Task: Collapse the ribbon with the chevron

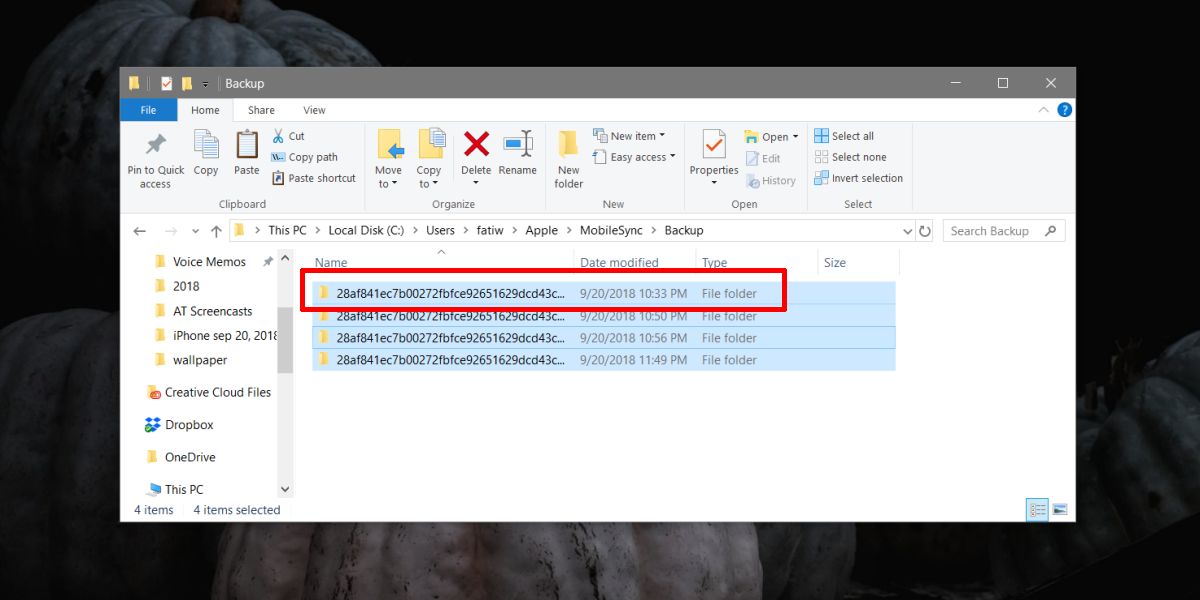Action: pyautogui.click(x=1044, y=110)
